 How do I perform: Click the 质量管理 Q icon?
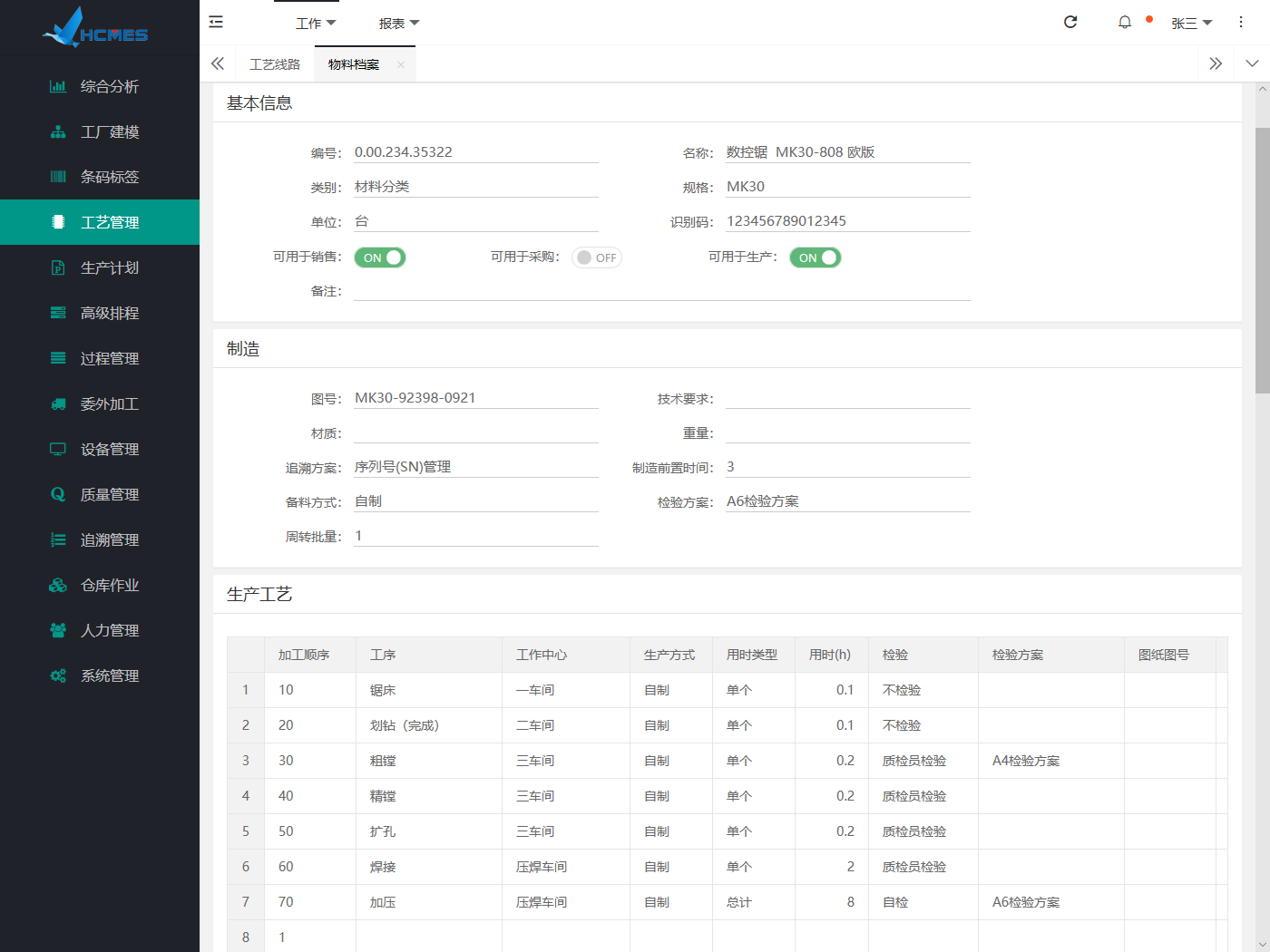(x=58, y=494)
